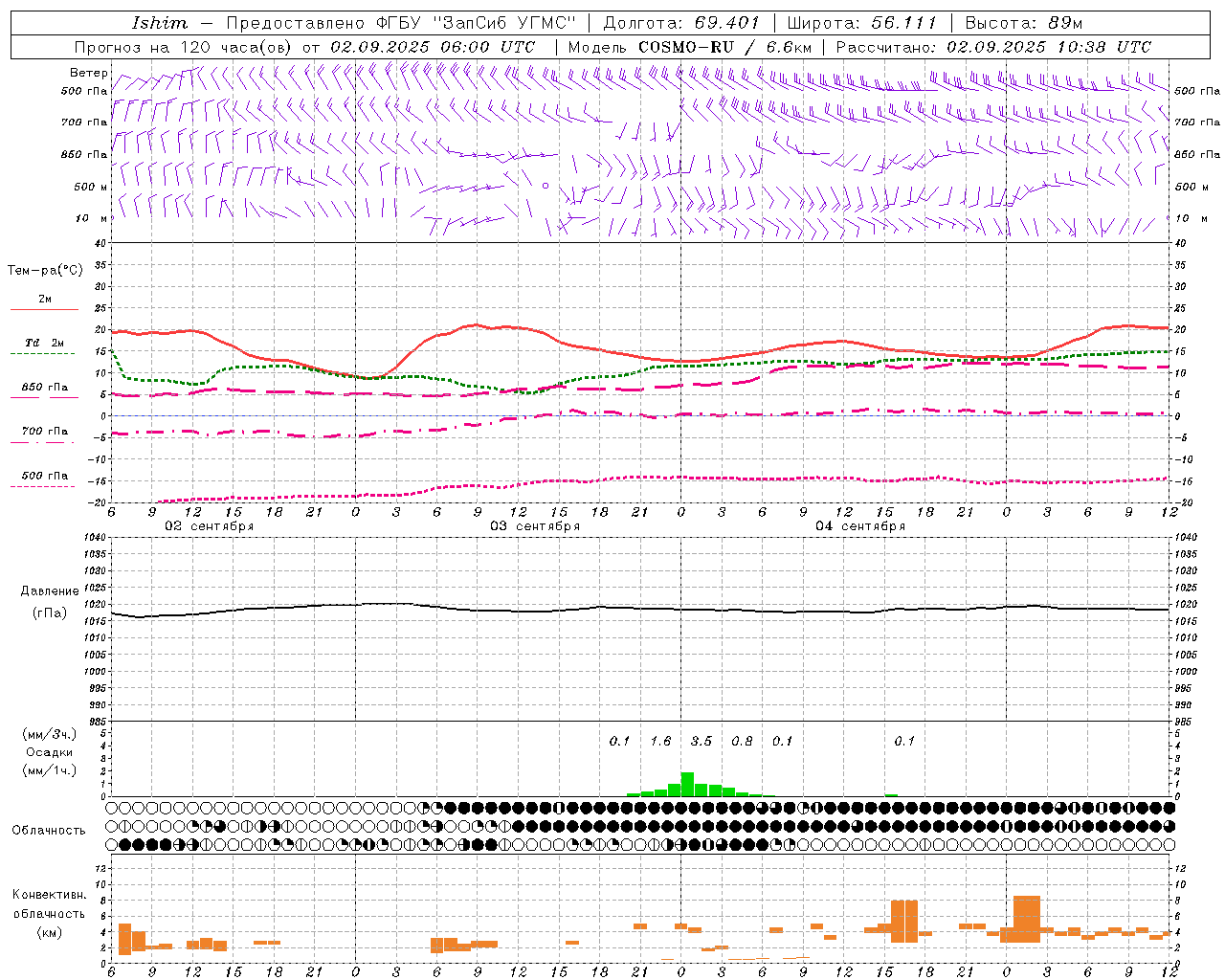Image resolution: width=1225 pixels, height=980 pixels.
Task: Click the "(мм/3ч.)" precipitation unit label
Action: pyautogui.click(x=50, y=734)
